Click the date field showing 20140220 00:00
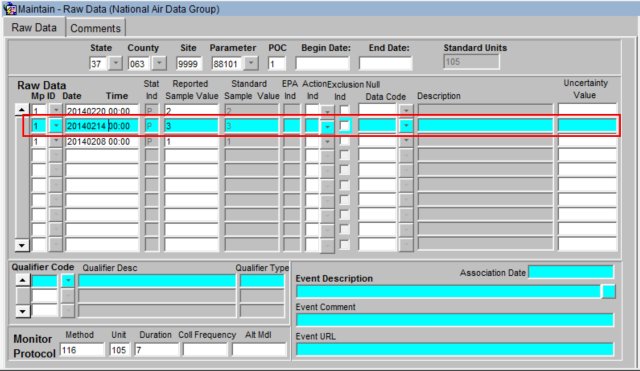The image size is (640, 371). point(102,111)
